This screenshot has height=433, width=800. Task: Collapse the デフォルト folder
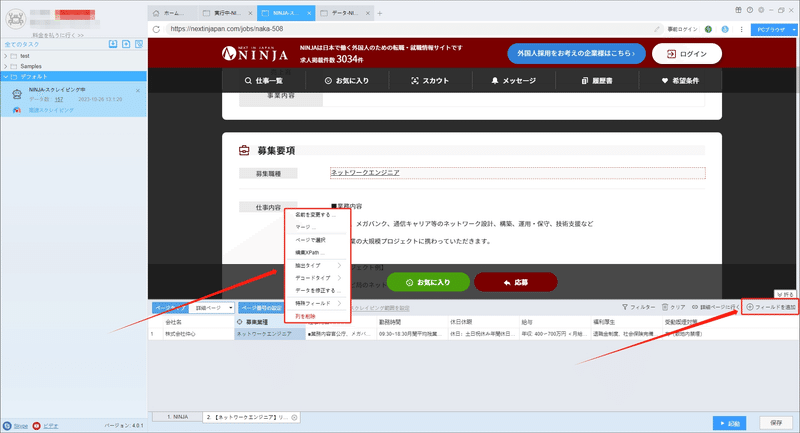tap(6, 77)
